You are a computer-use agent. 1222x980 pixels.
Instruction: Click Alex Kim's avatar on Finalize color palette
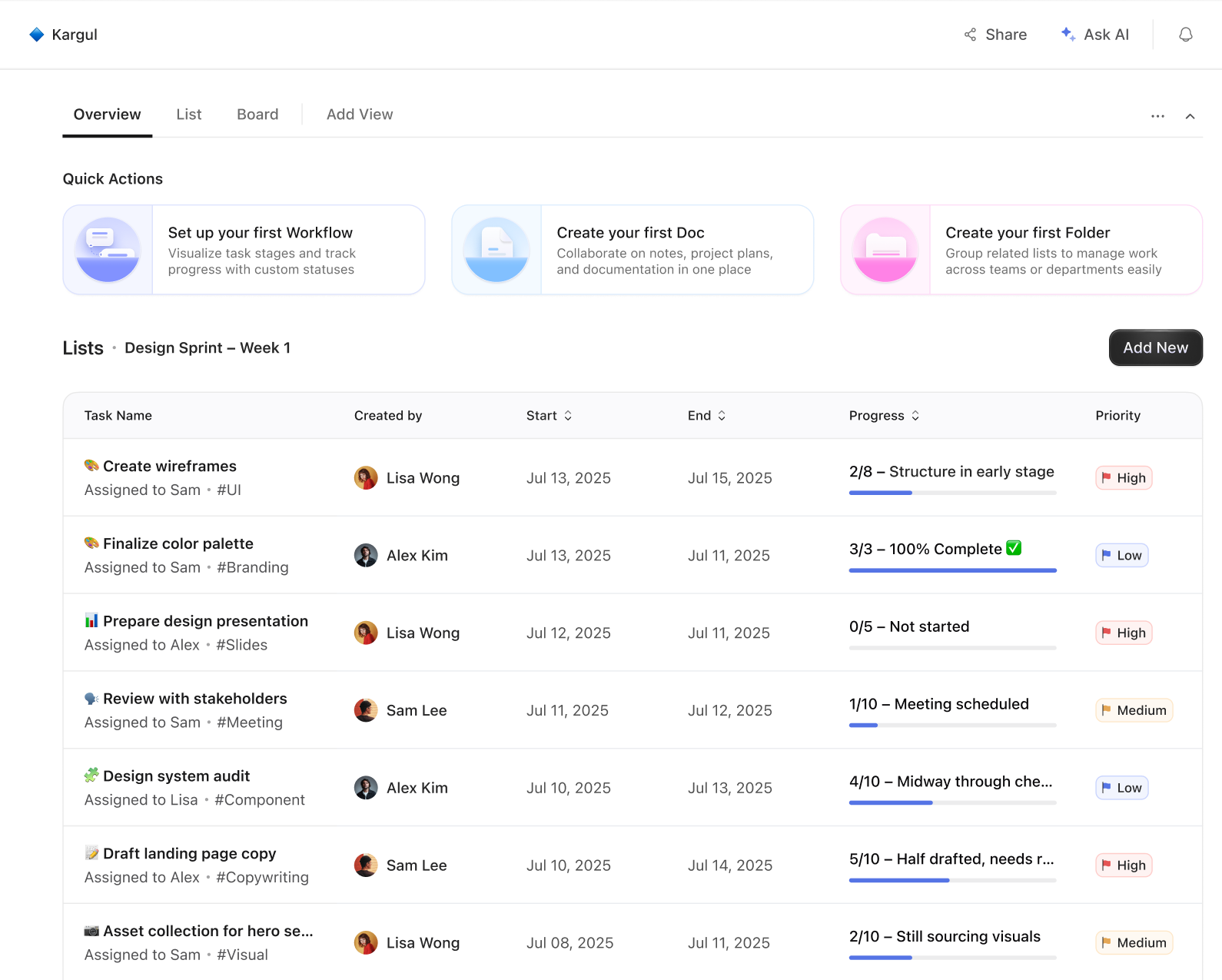click(x=366, y=556)
